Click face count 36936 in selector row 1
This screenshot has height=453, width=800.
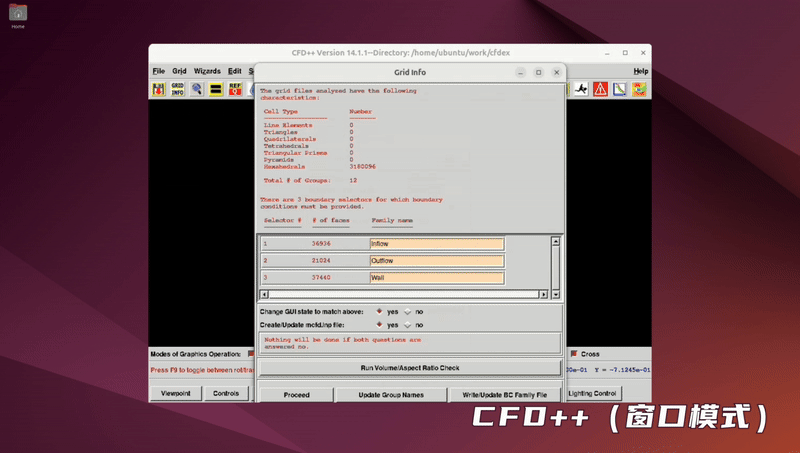[x=321, y=244]
